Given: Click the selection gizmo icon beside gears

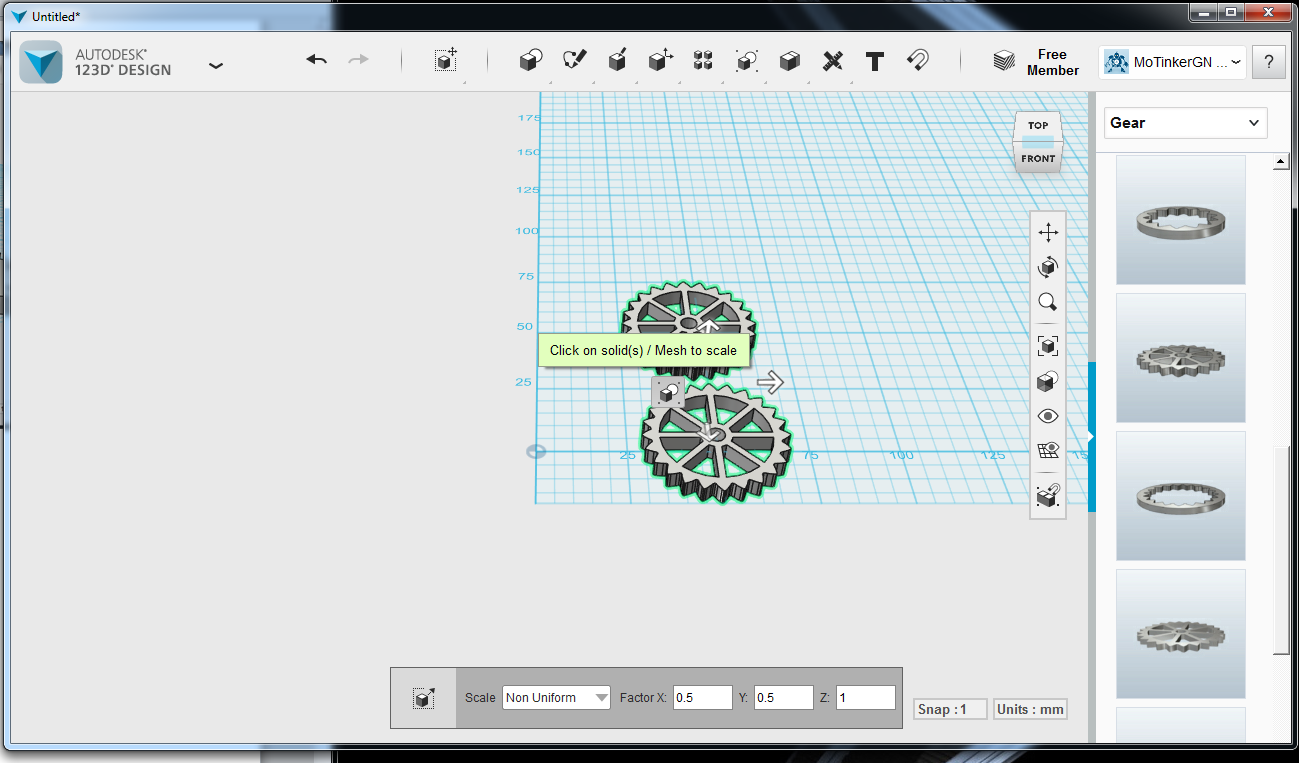Looking at the screenshot, I should (x=667, y=392).
